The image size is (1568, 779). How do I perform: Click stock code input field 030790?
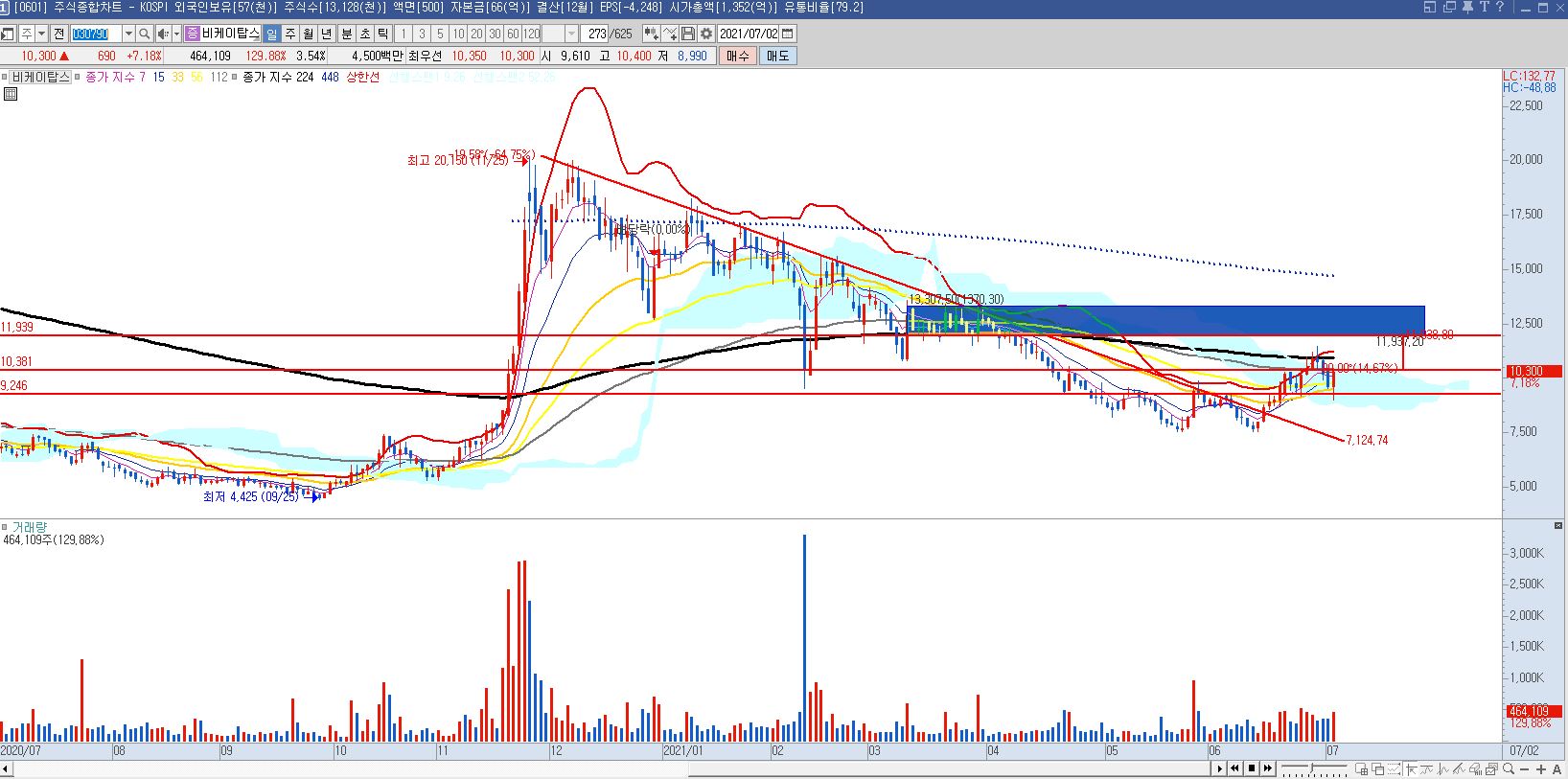coord(96,34)
